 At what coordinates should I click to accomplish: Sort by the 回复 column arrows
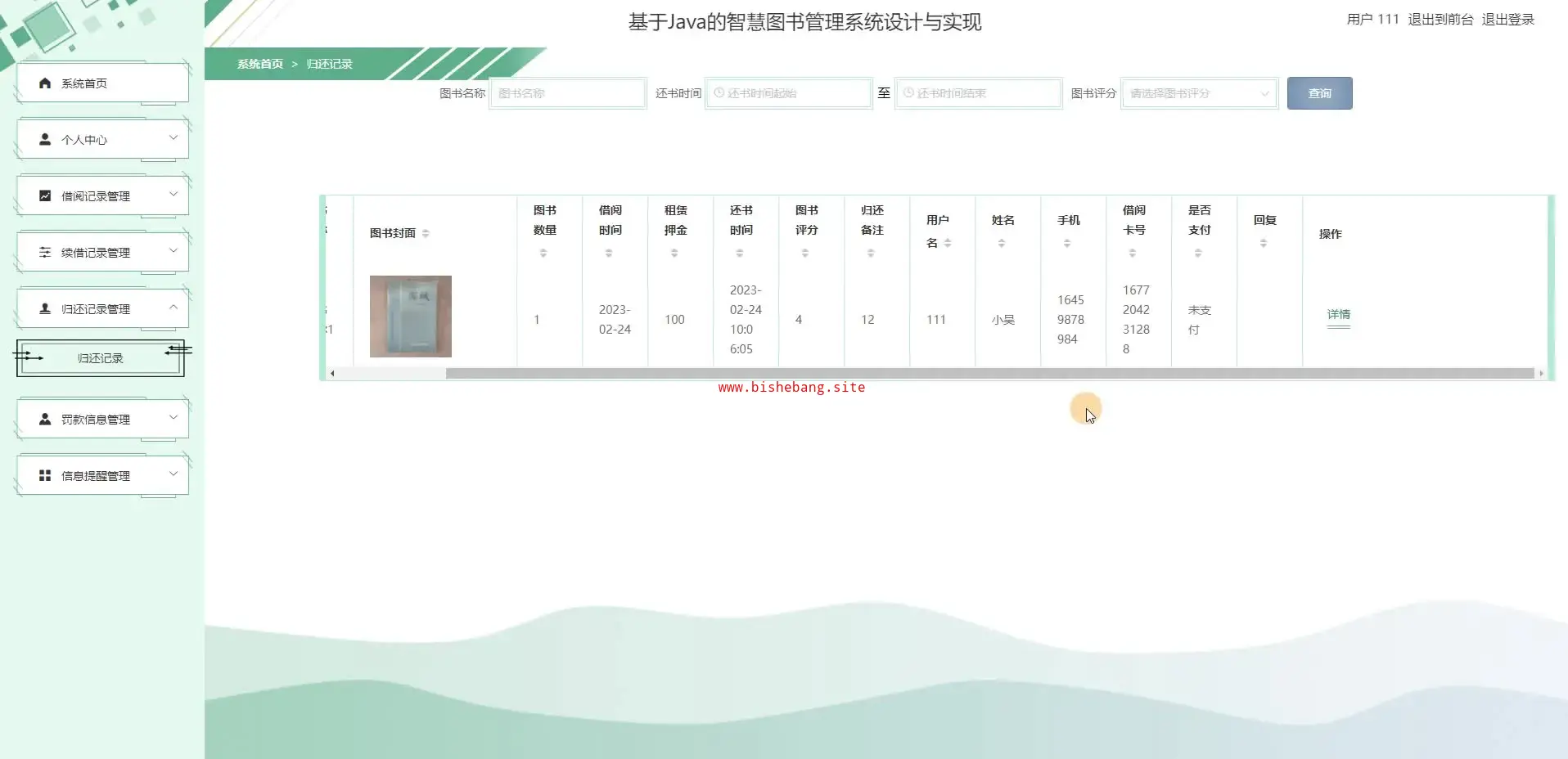click(1264, 244)
